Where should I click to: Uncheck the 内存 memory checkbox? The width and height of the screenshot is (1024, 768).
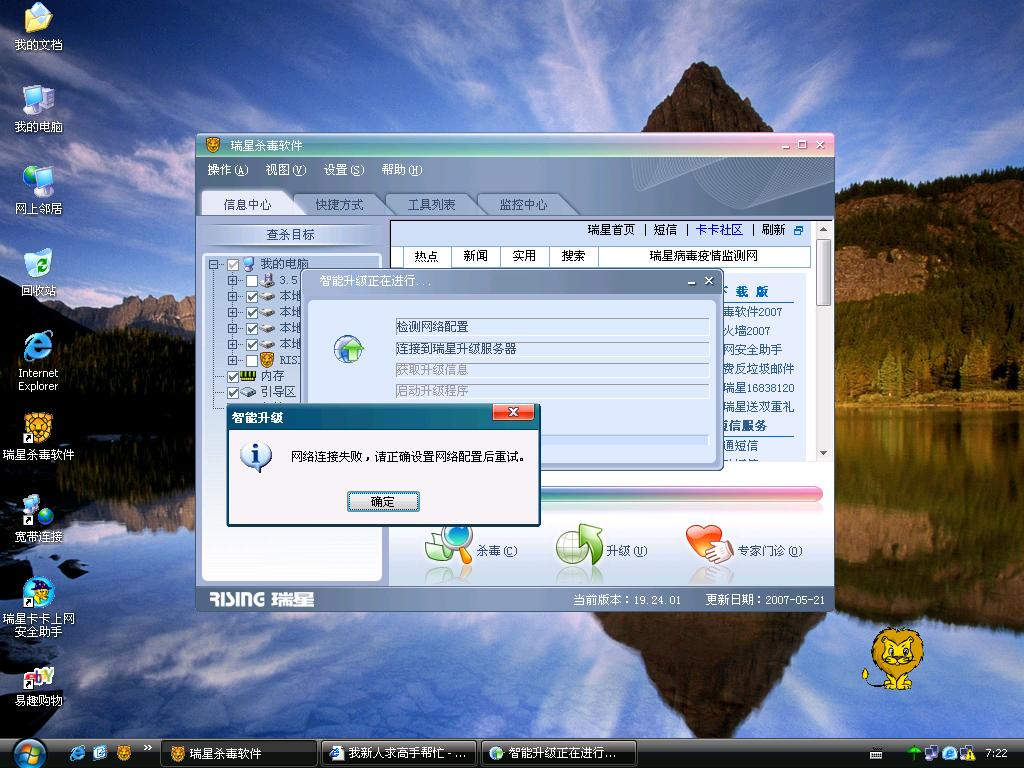233,377
